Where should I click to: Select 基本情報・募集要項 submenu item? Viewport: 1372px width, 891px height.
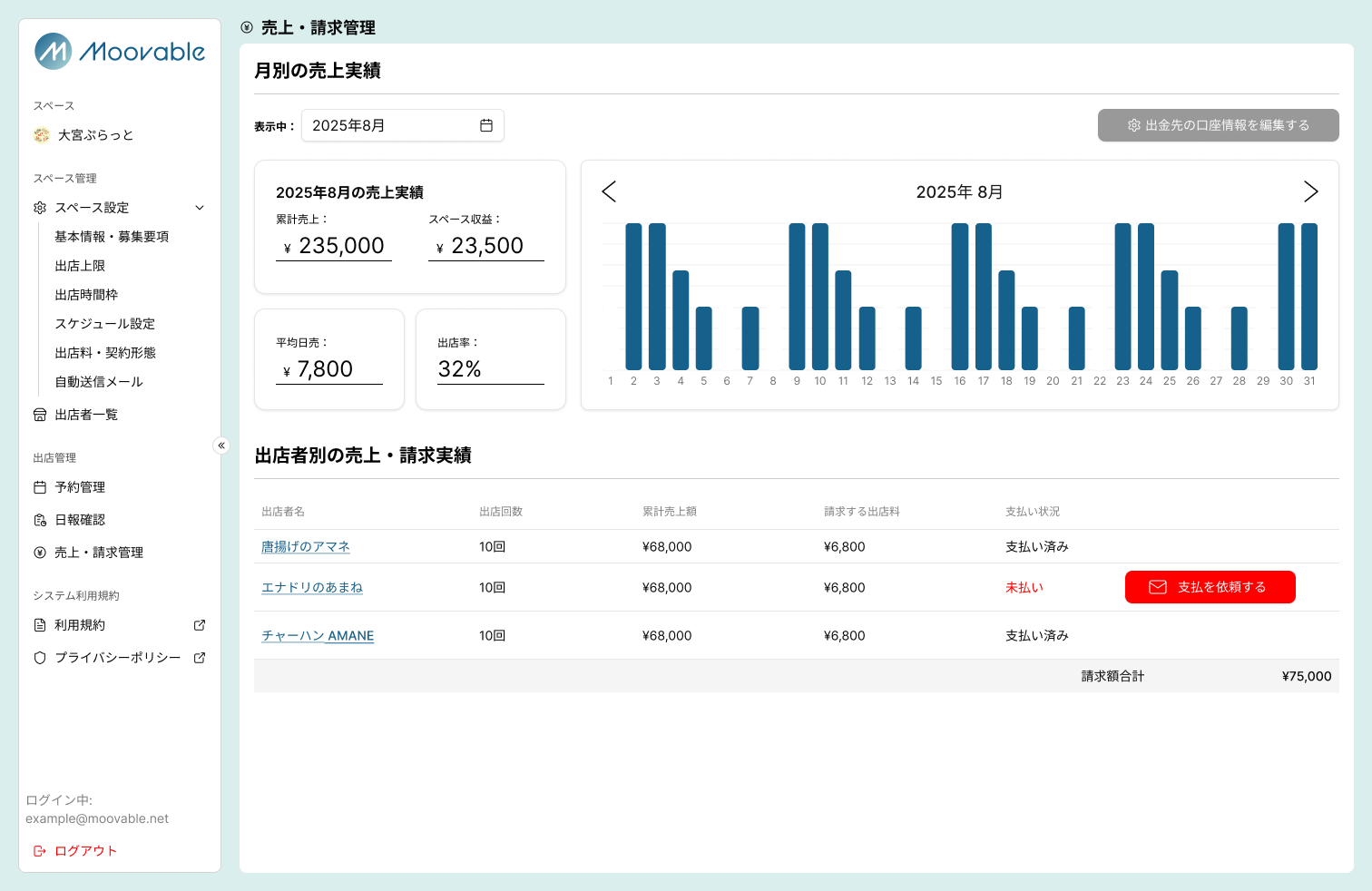click(112, 237)
